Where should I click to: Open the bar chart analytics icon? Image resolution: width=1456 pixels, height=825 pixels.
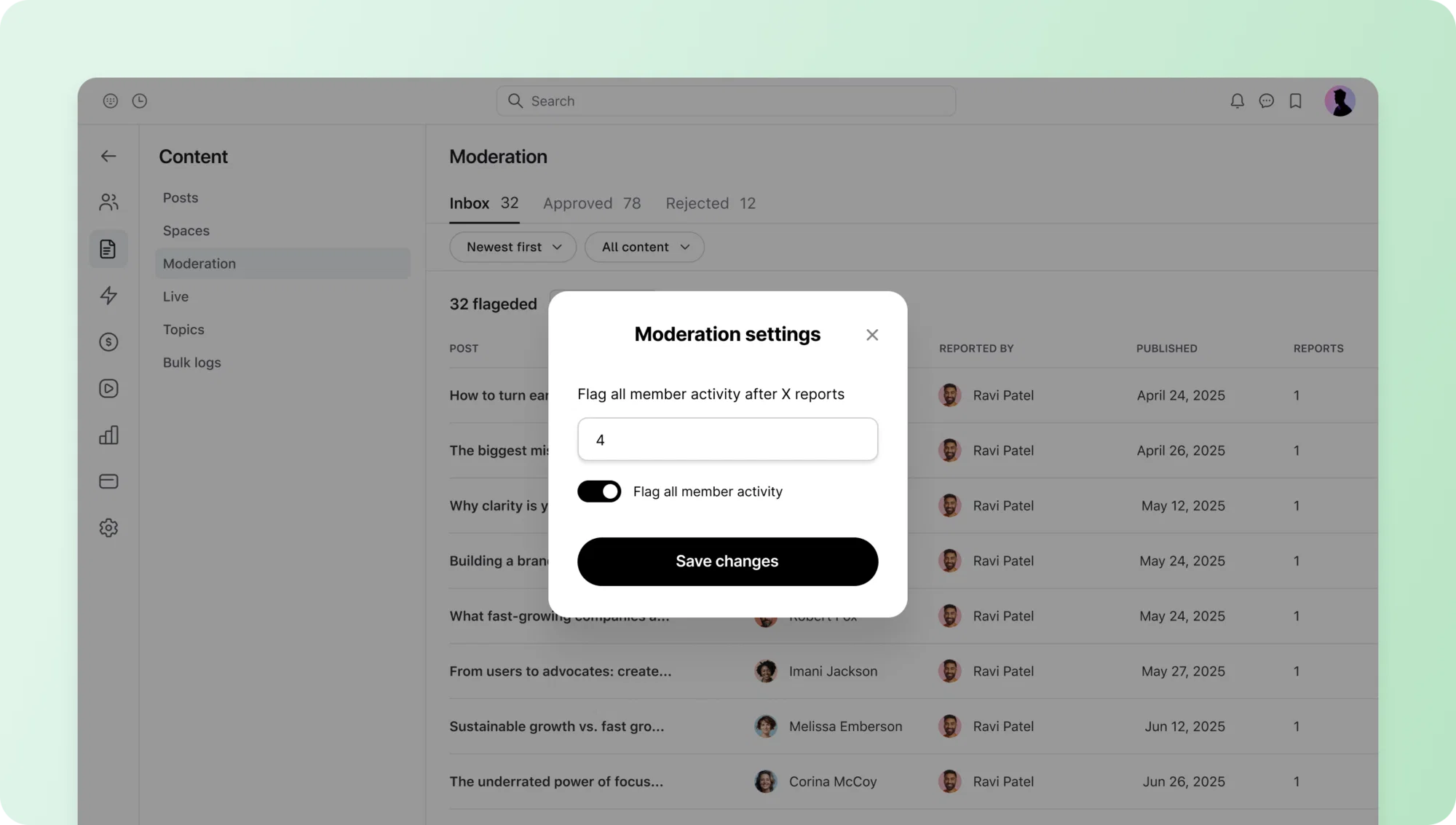[108, 435]
